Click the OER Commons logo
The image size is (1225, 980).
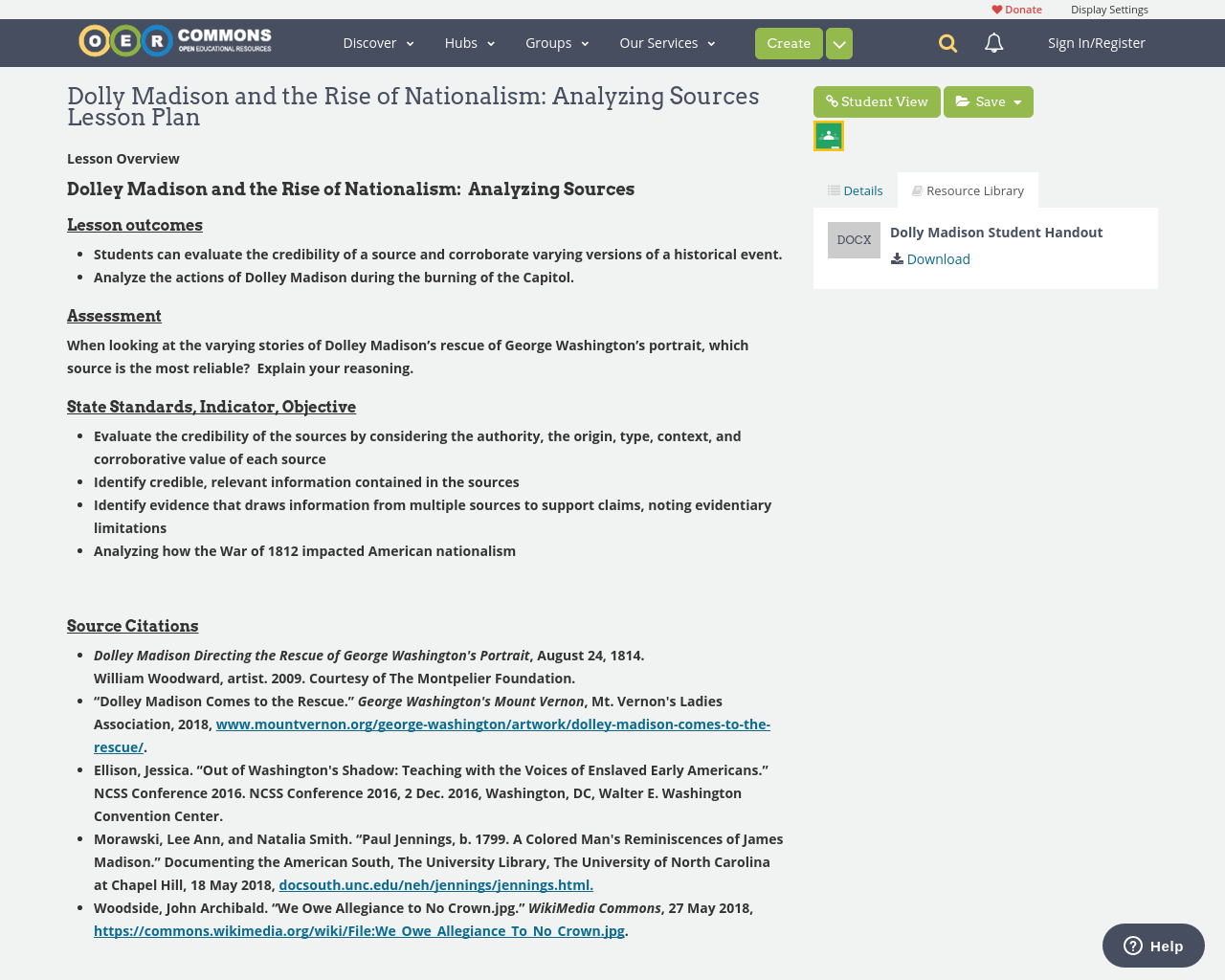tap(175, 41)
